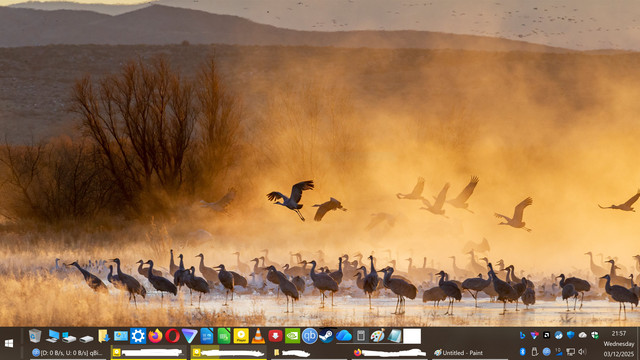Launch the Opera browser
This screenshot has height=360, width=640.
click(x=172, y=336)
